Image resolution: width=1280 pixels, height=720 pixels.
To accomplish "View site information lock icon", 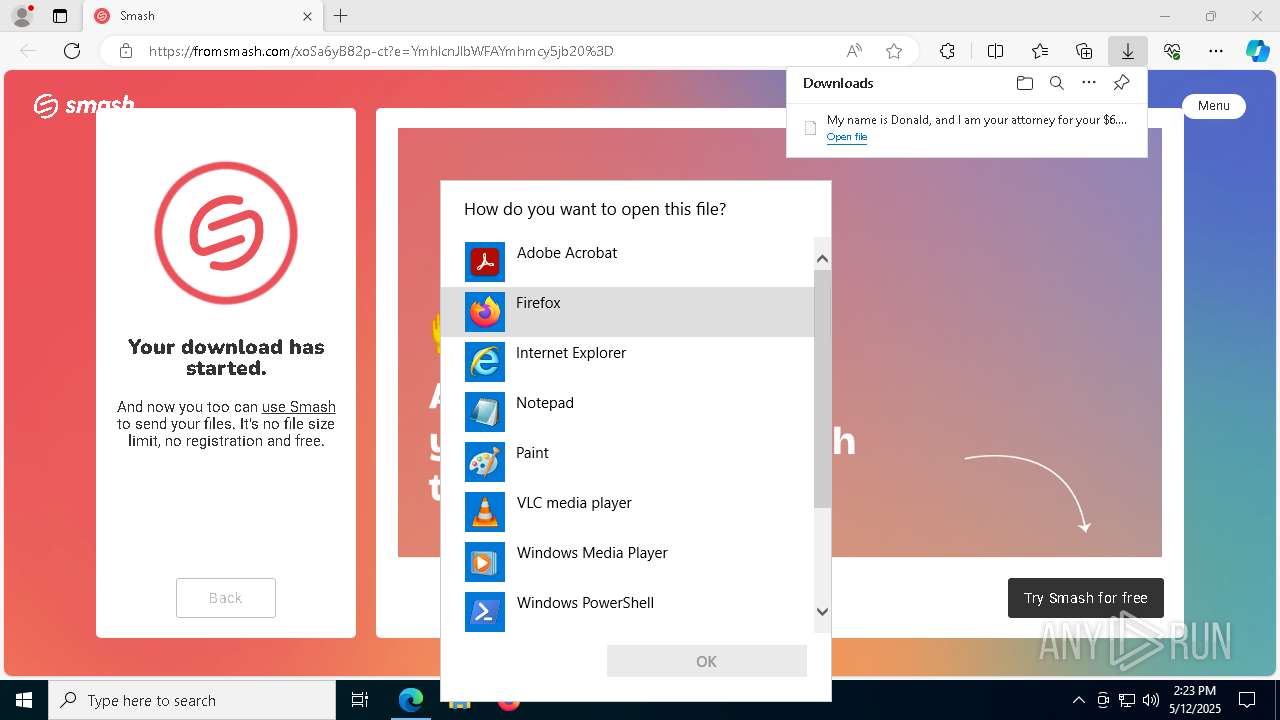I will click(125, 51).
